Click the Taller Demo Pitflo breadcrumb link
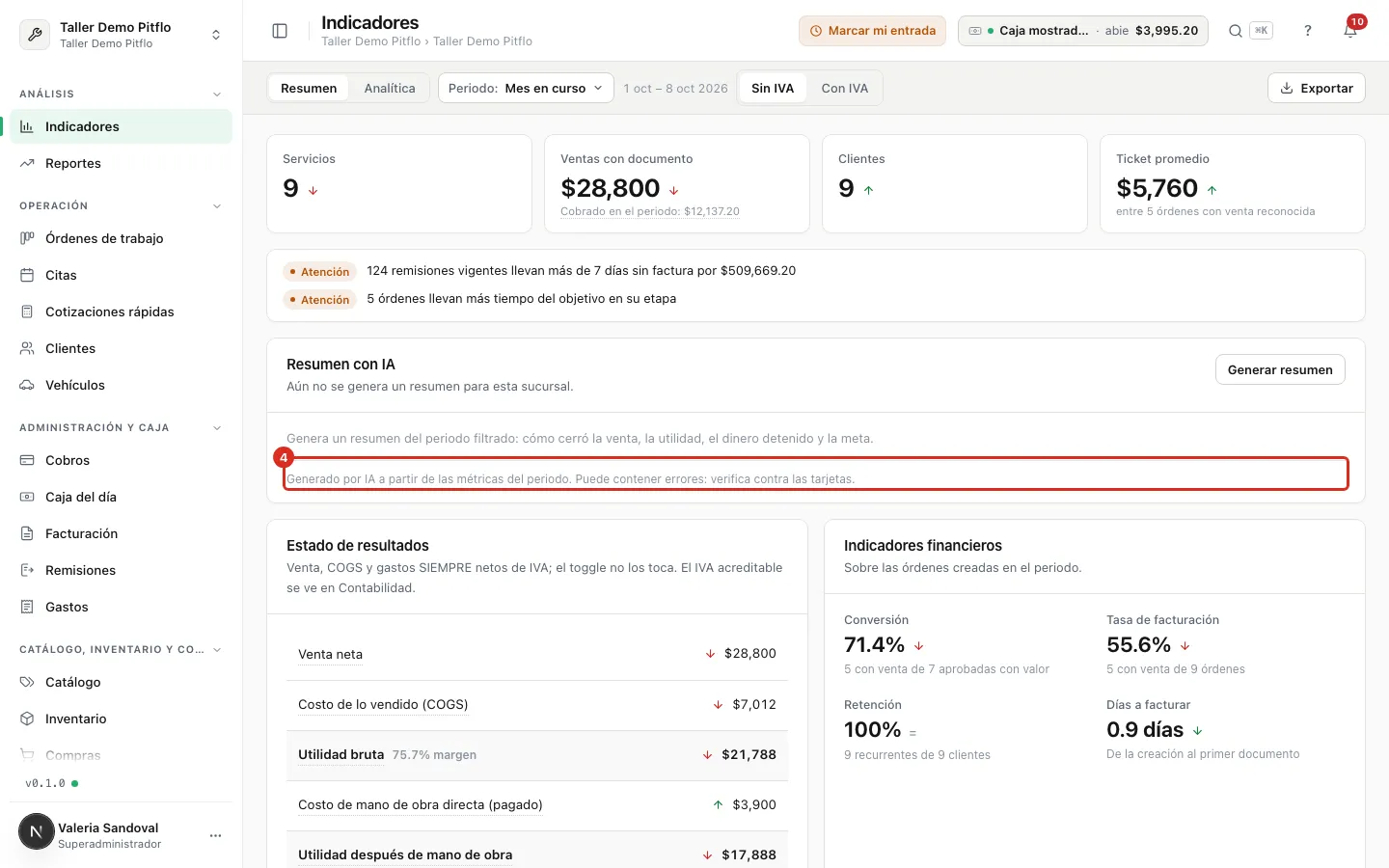The width and height of the screenshot is (1389, 868). pyautogui.click(x=370, y=41)
